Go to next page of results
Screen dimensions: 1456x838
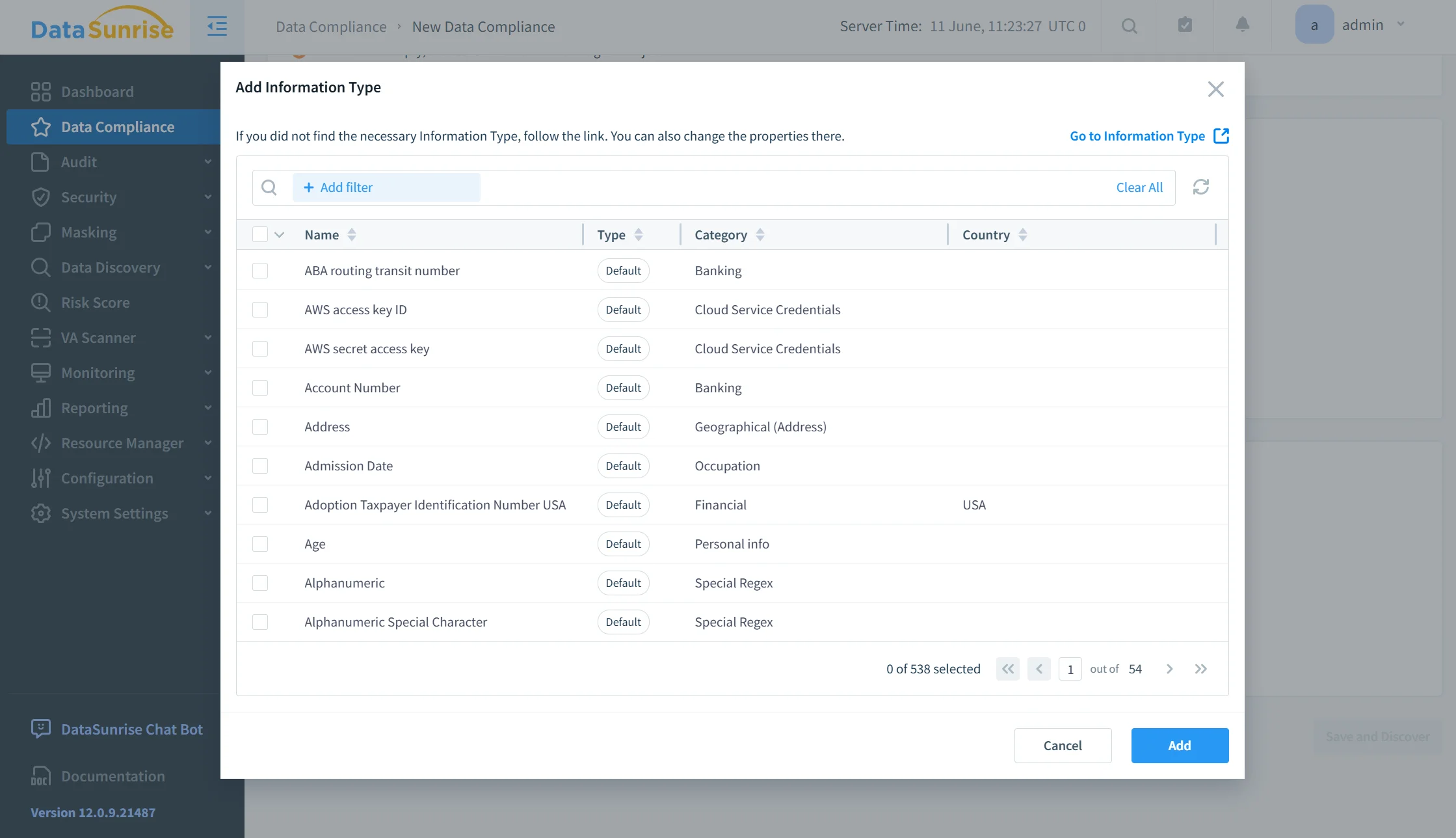click(x=1169, y=669)
